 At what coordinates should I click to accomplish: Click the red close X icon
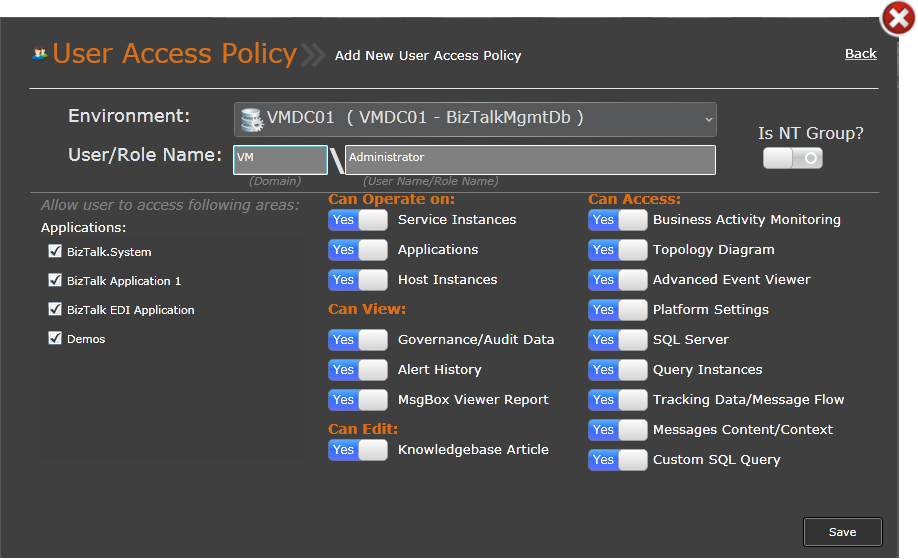[x=897, y=18]
